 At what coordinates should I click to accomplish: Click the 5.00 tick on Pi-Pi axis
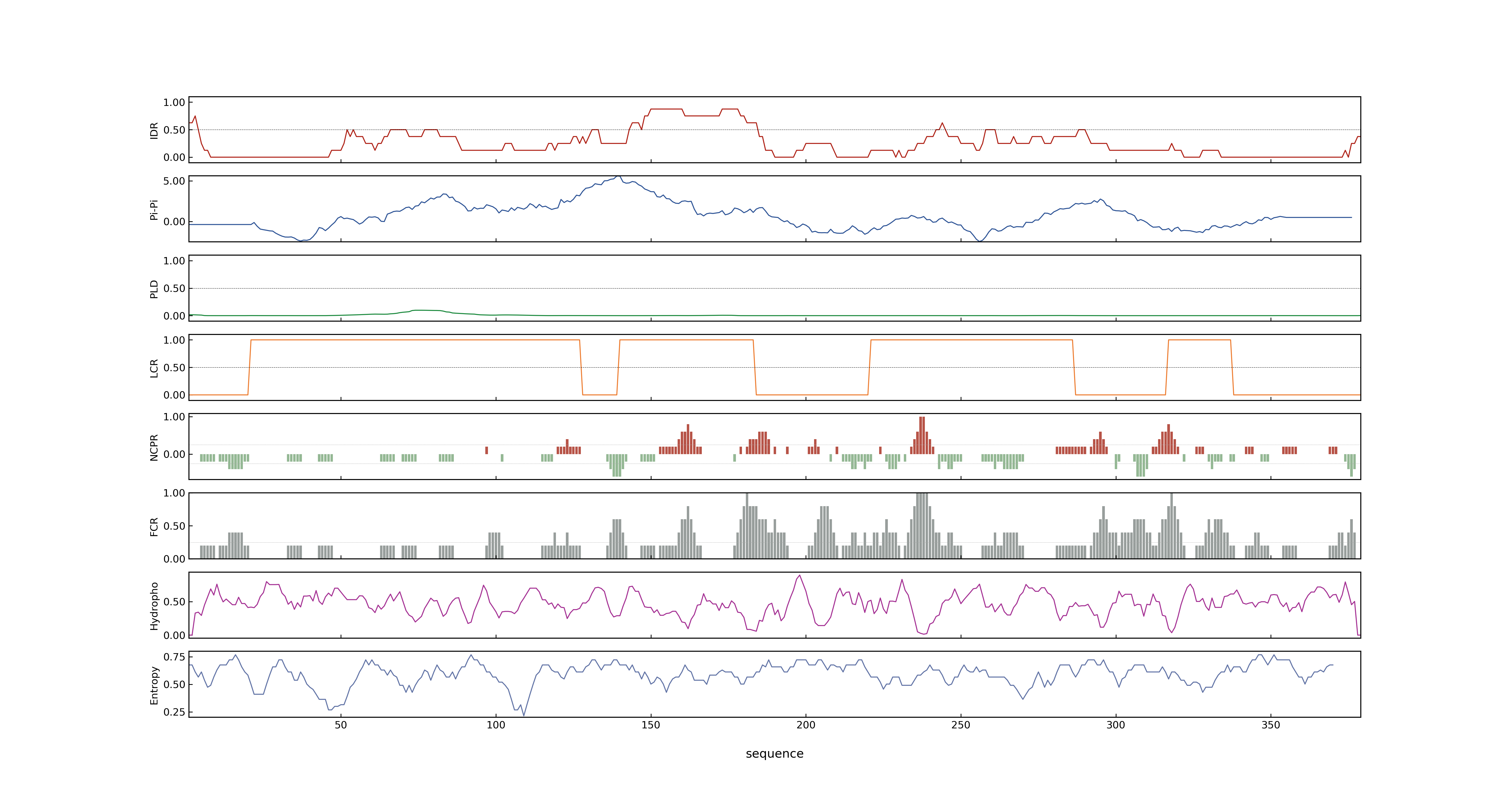point(174,181)
